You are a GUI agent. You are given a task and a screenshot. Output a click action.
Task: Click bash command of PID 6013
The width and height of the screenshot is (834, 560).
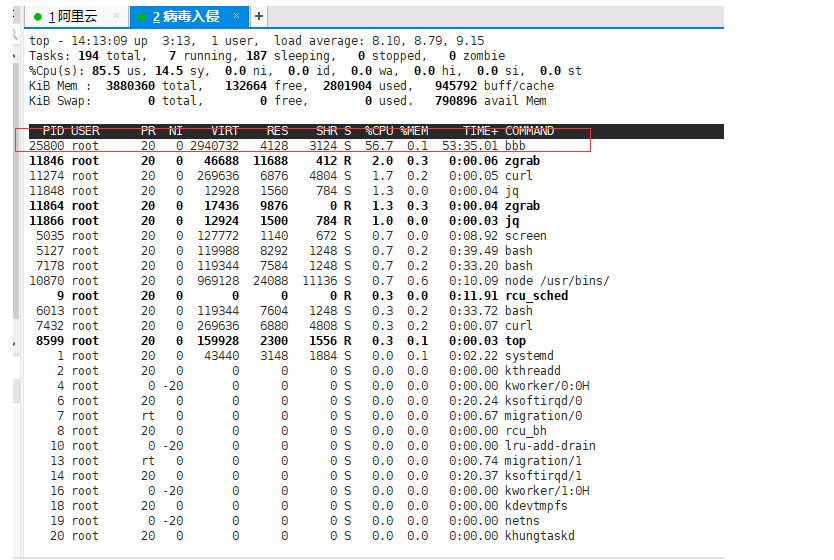(519, 311)
